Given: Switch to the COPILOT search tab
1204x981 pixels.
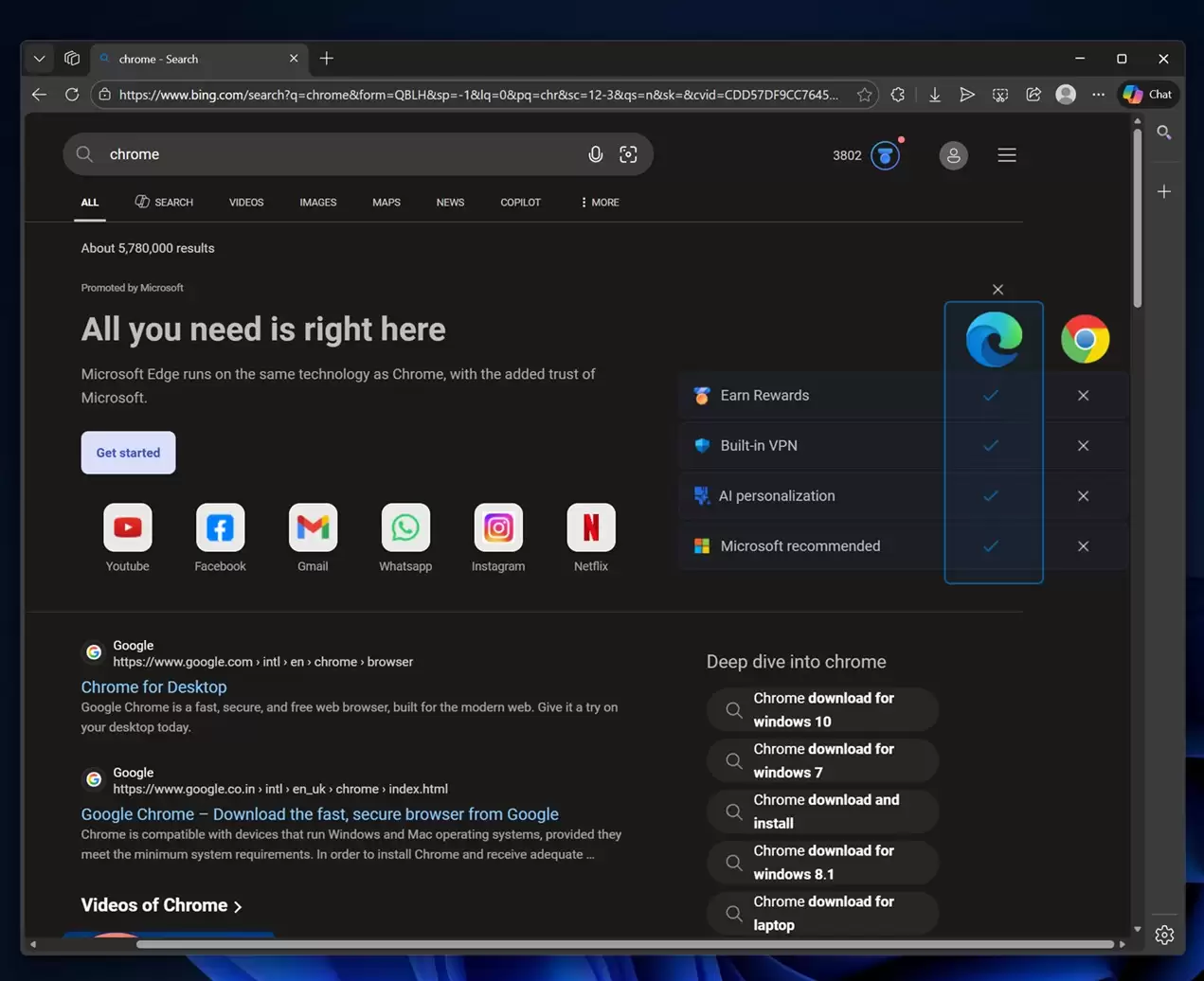Looking at the screenshot, I should (519, 202).
